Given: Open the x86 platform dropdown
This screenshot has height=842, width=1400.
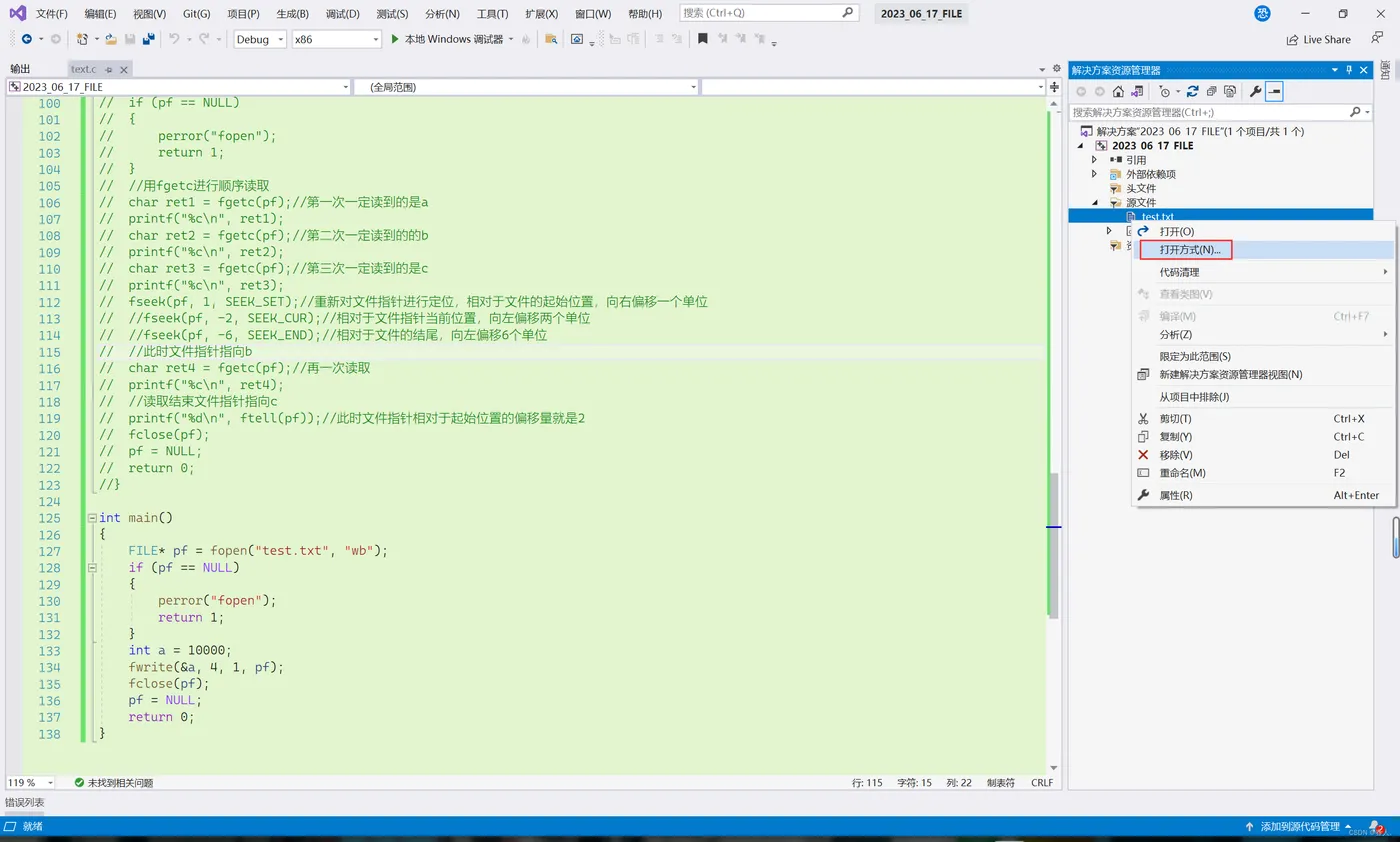Looking at the screenshot, I should point(336,39).
